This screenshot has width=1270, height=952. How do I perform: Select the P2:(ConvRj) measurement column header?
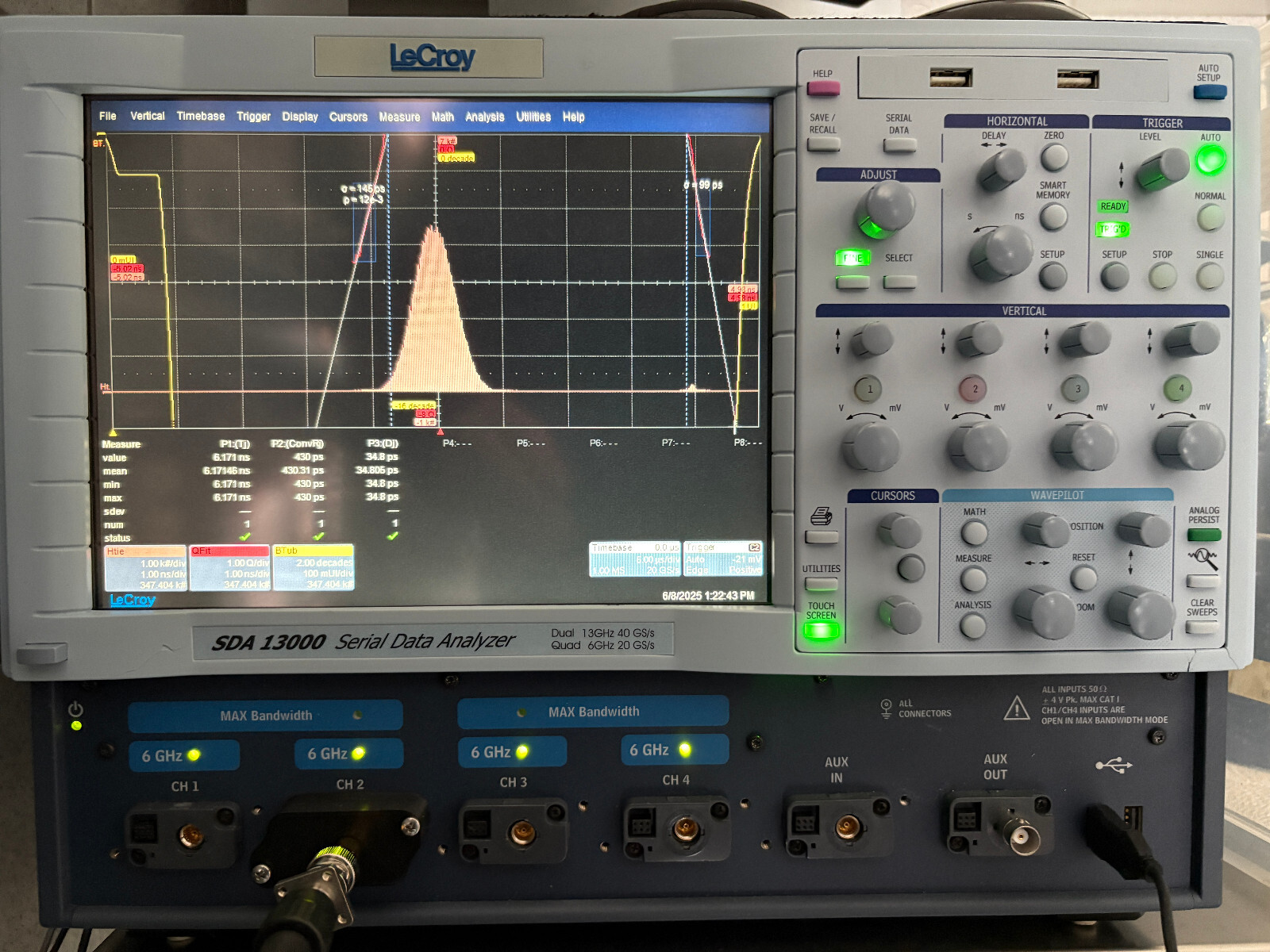(x=298, y=444)
